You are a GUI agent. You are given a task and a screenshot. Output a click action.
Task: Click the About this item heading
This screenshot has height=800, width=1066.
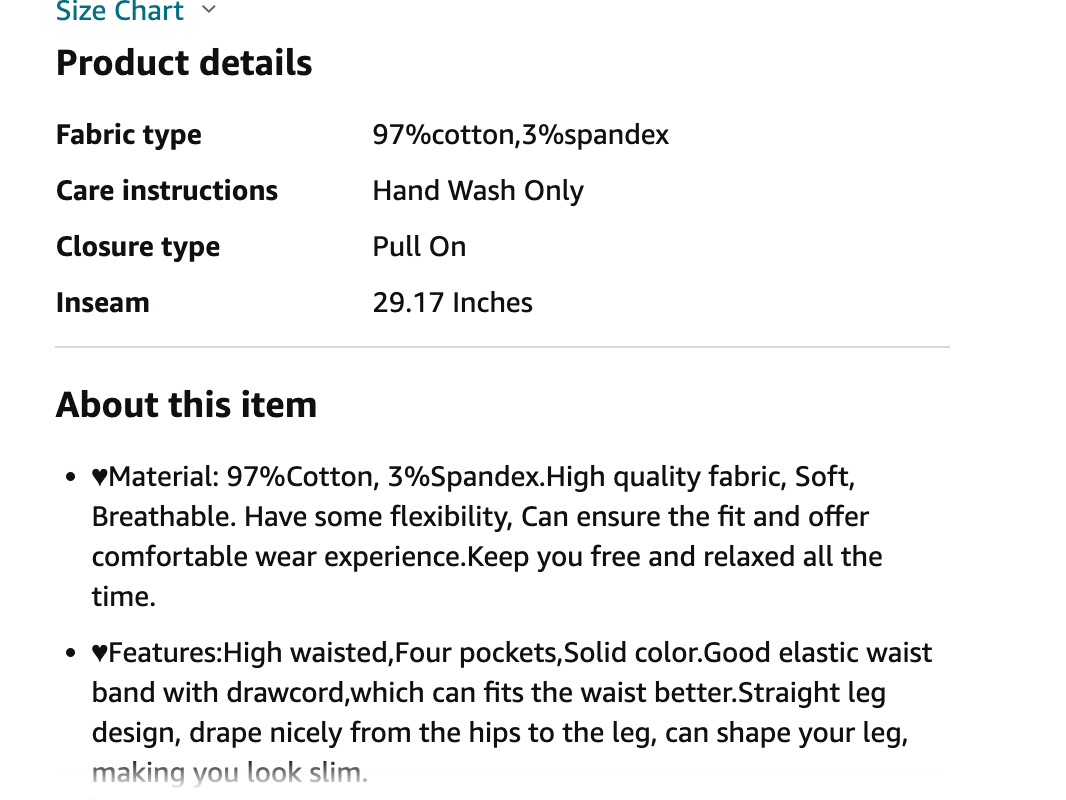pyautogui.click(x=186, y=405)
